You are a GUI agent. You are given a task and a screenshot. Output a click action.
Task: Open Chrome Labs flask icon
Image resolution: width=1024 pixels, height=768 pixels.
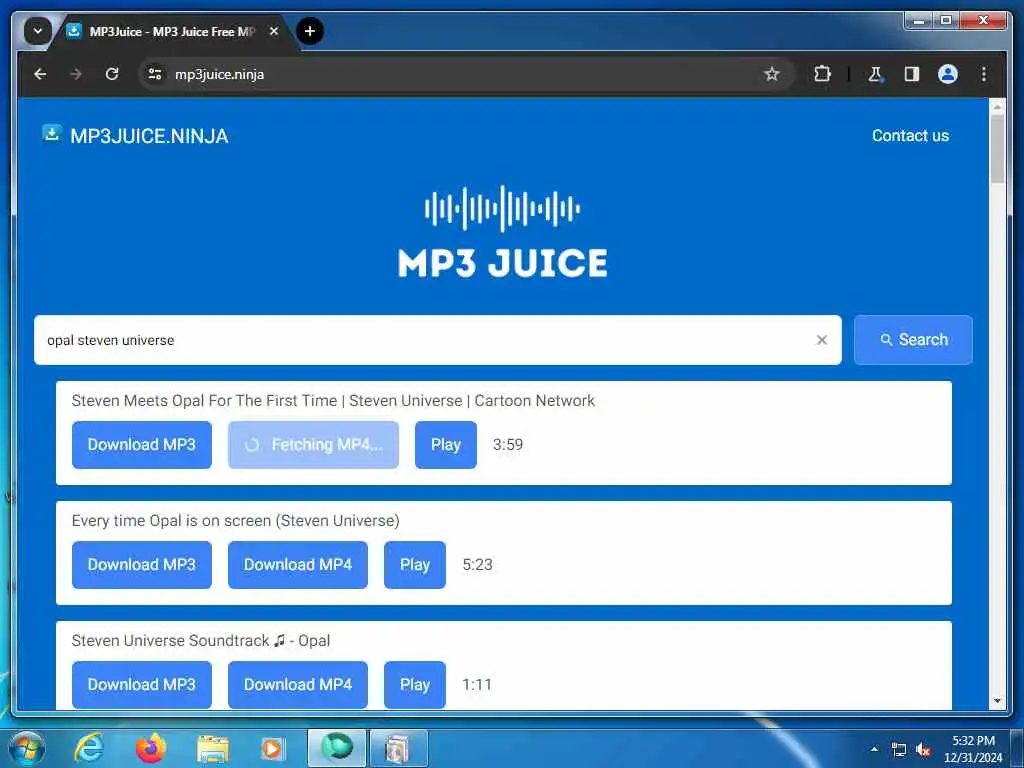pyautogui.click(x=875, y=74)
